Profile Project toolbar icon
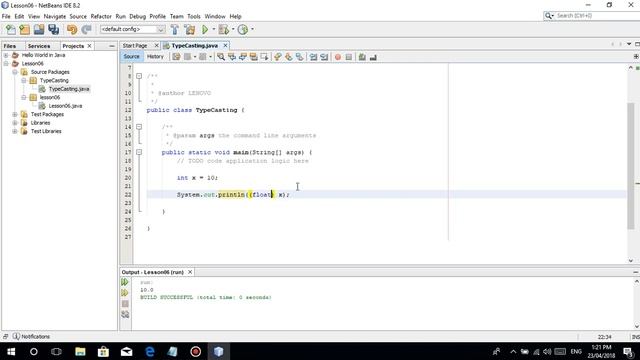 [243, 29]
